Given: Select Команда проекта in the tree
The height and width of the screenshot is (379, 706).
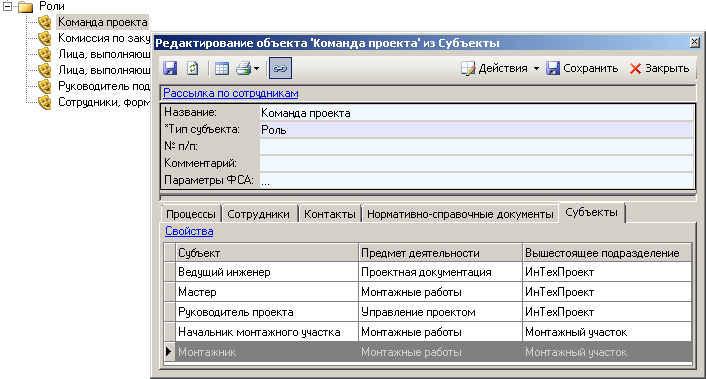Looking at the screenshot, I should point(103,22).
